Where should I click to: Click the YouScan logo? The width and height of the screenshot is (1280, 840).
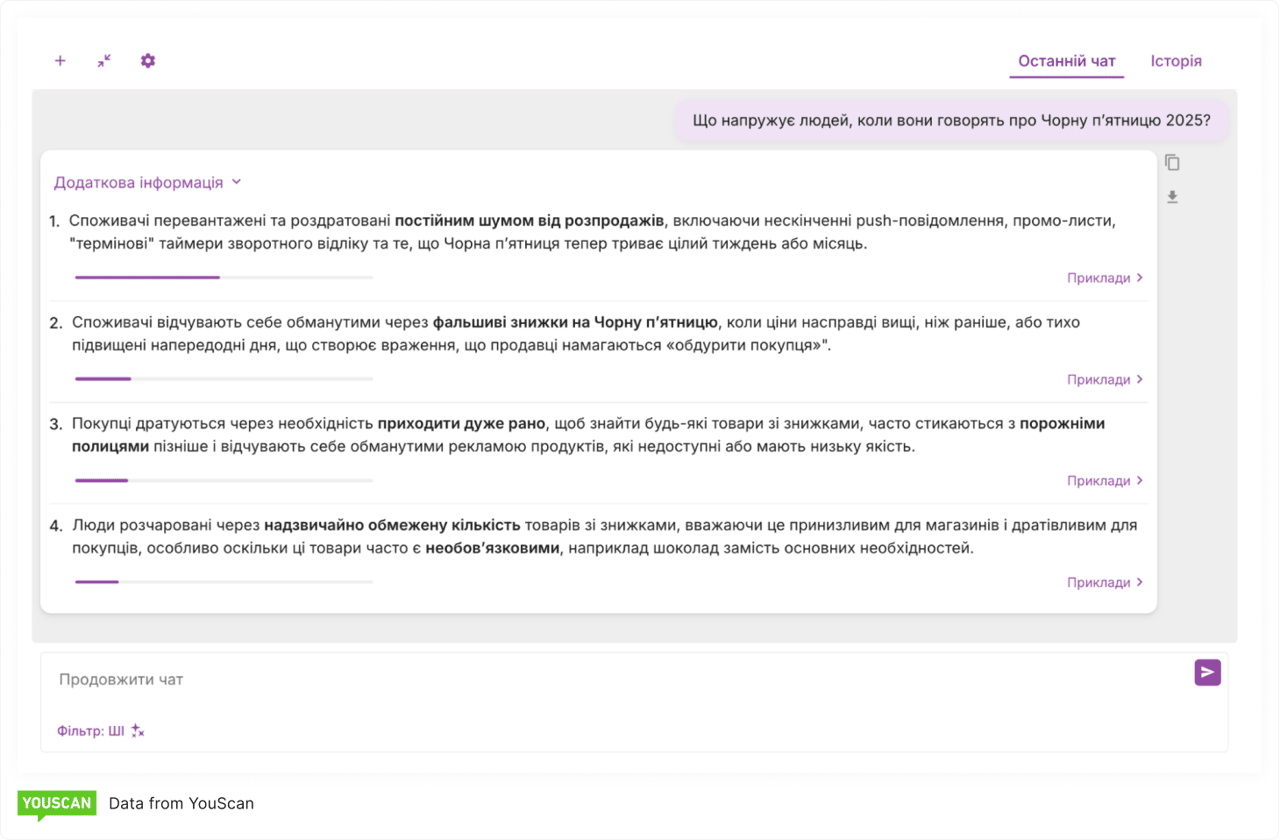pos(56,804)
